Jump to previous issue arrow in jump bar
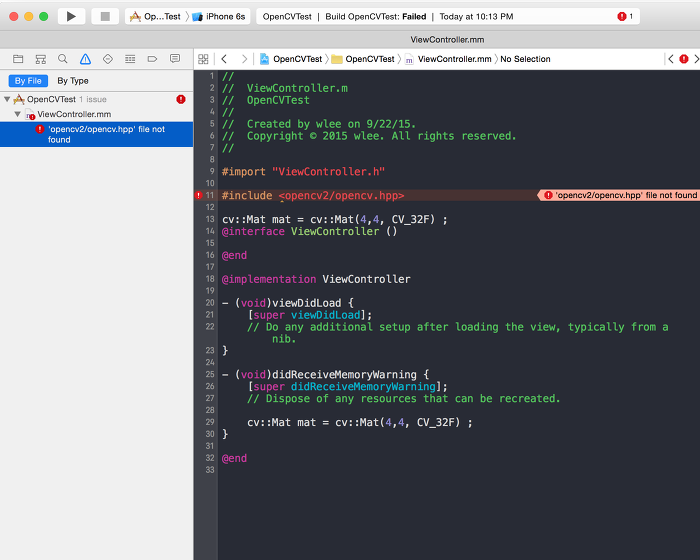The image size is (700, 560). pyautogui.click(x=671, y=59)
